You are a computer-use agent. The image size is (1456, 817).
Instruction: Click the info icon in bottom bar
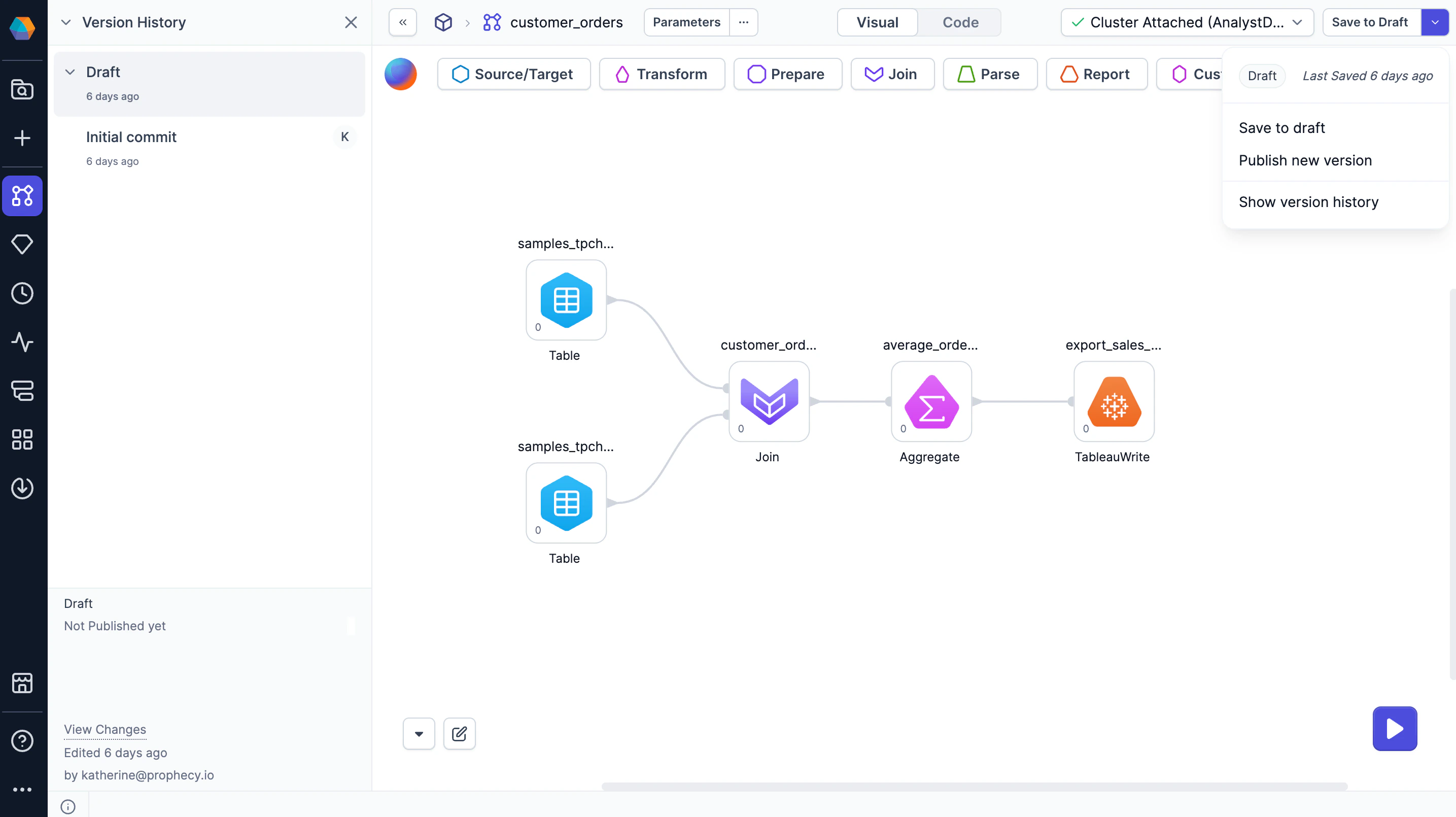68,806
